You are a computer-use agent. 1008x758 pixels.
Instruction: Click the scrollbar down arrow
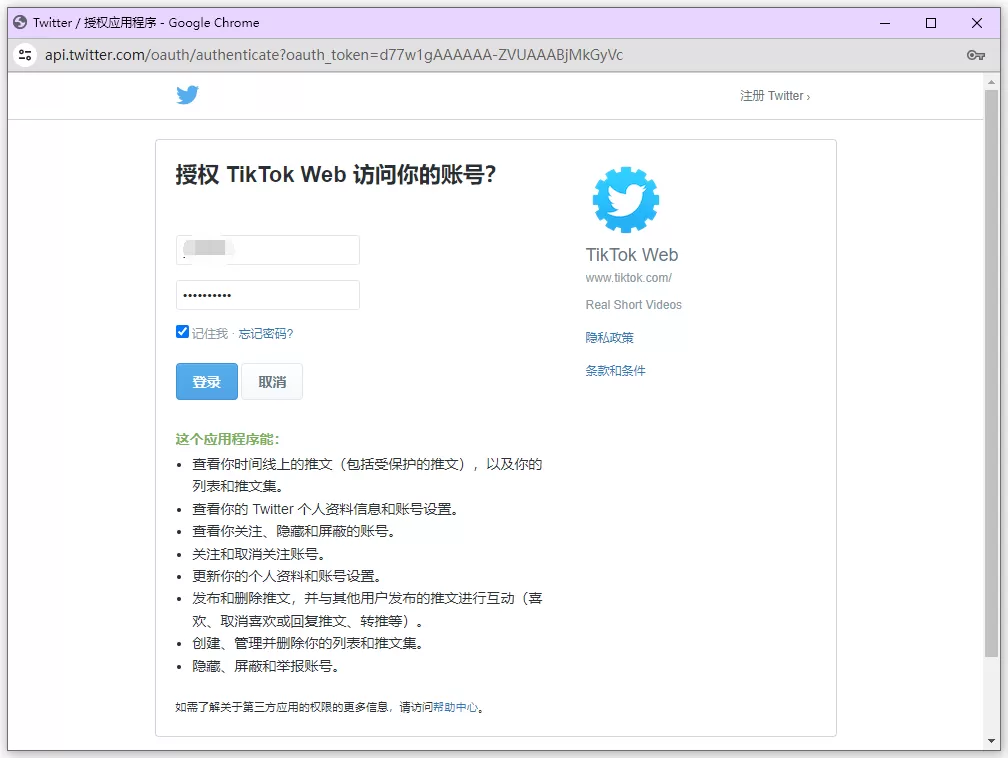(x=991, y=741)
